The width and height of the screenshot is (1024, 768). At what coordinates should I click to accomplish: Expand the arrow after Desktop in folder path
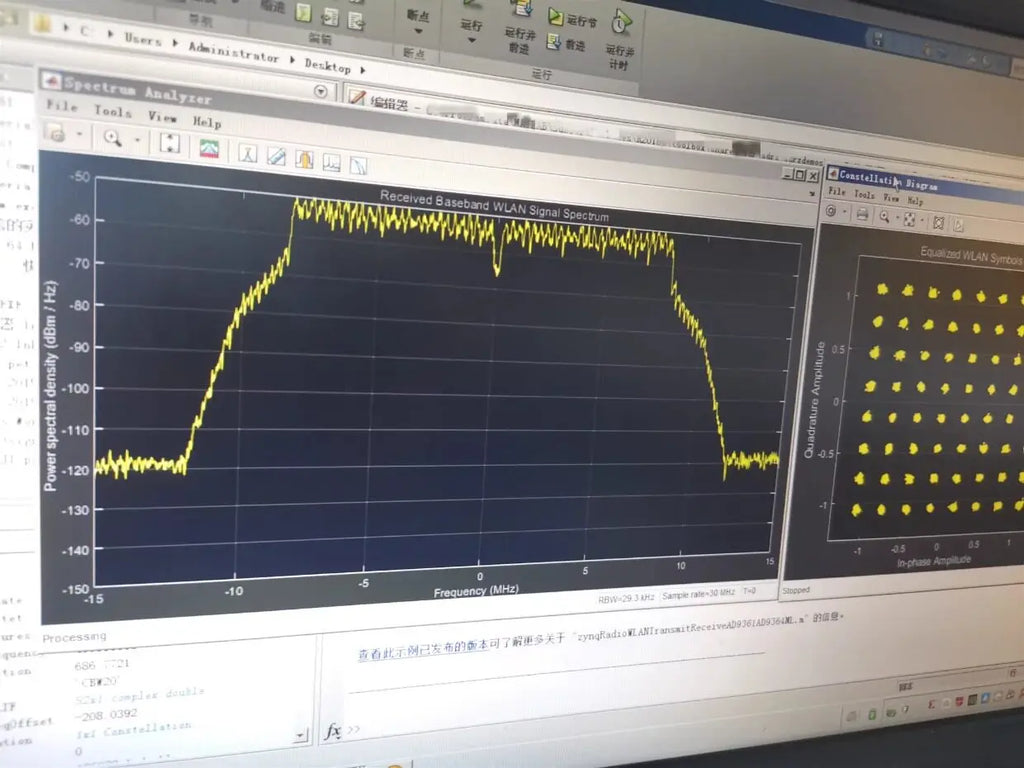point(363,70)
